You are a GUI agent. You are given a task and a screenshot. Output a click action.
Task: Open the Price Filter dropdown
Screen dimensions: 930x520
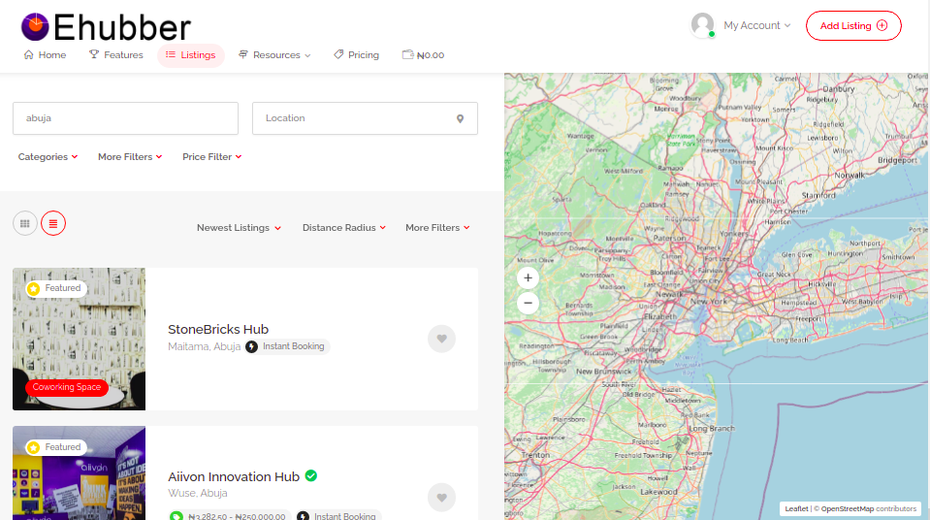tap(212, 157)
